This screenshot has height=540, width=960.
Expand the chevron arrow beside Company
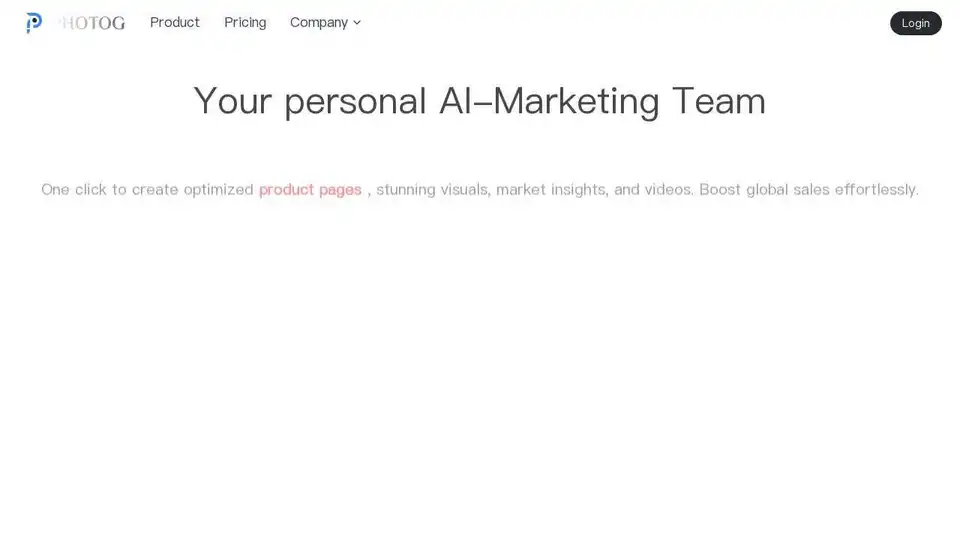357,23
